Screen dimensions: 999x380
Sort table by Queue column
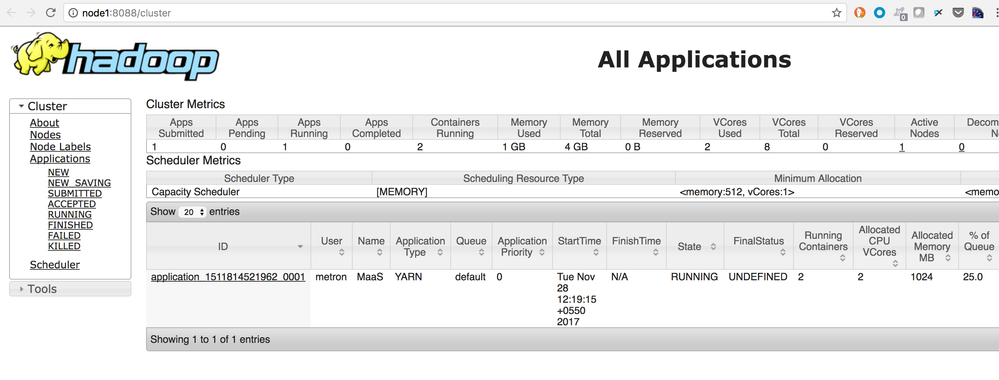click(471, 246)
